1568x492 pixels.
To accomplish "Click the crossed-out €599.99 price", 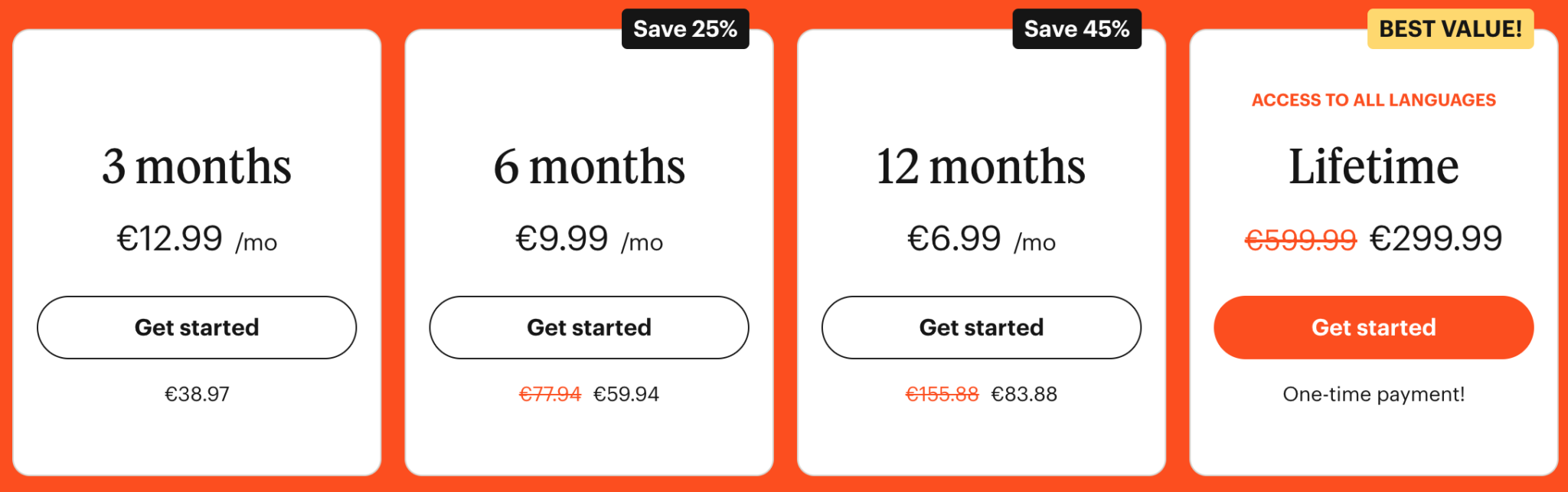I will point(1300,240).
